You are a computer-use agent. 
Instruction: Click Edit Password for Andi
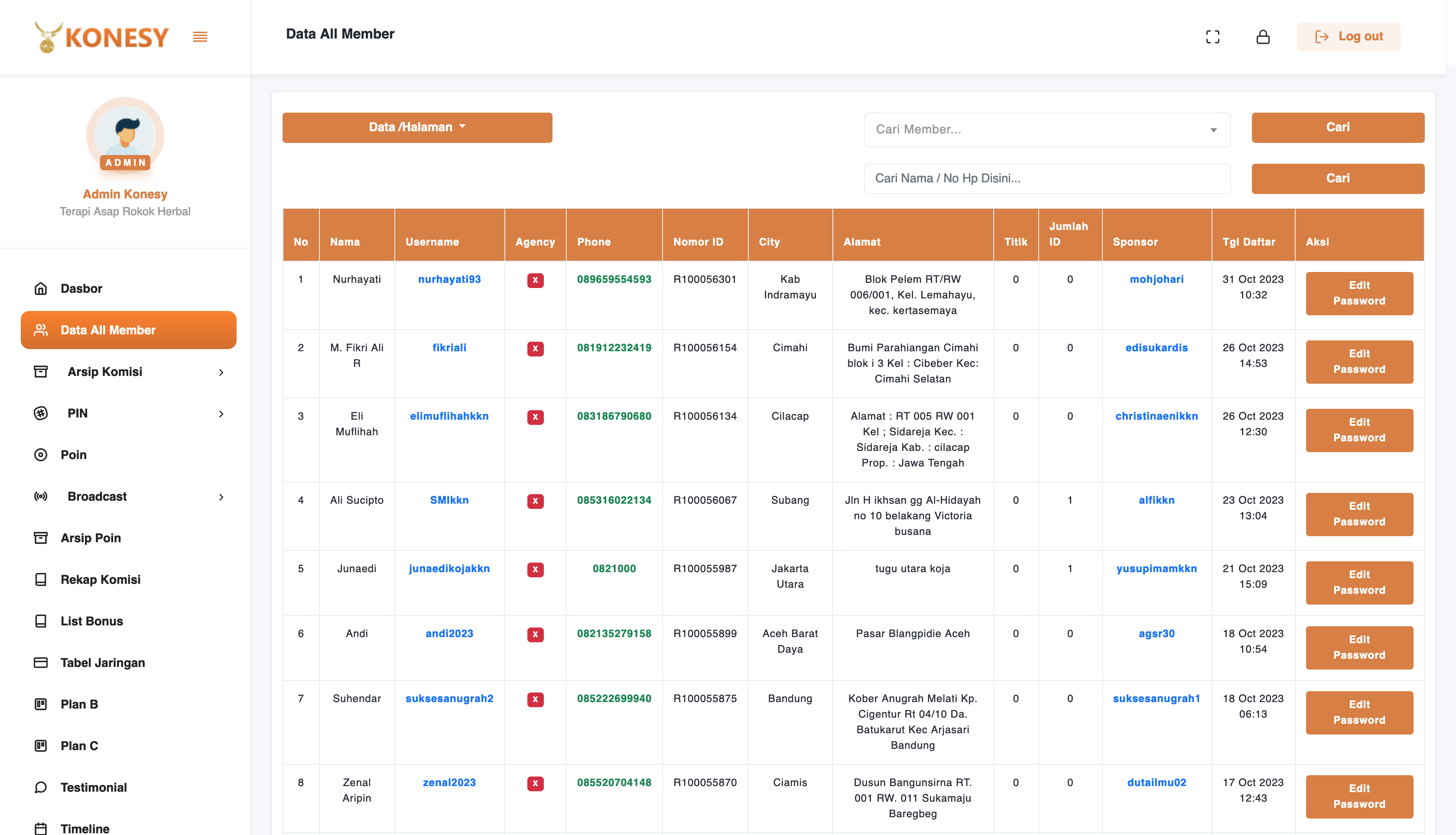pyautogui.click(x=1359, y=647)
